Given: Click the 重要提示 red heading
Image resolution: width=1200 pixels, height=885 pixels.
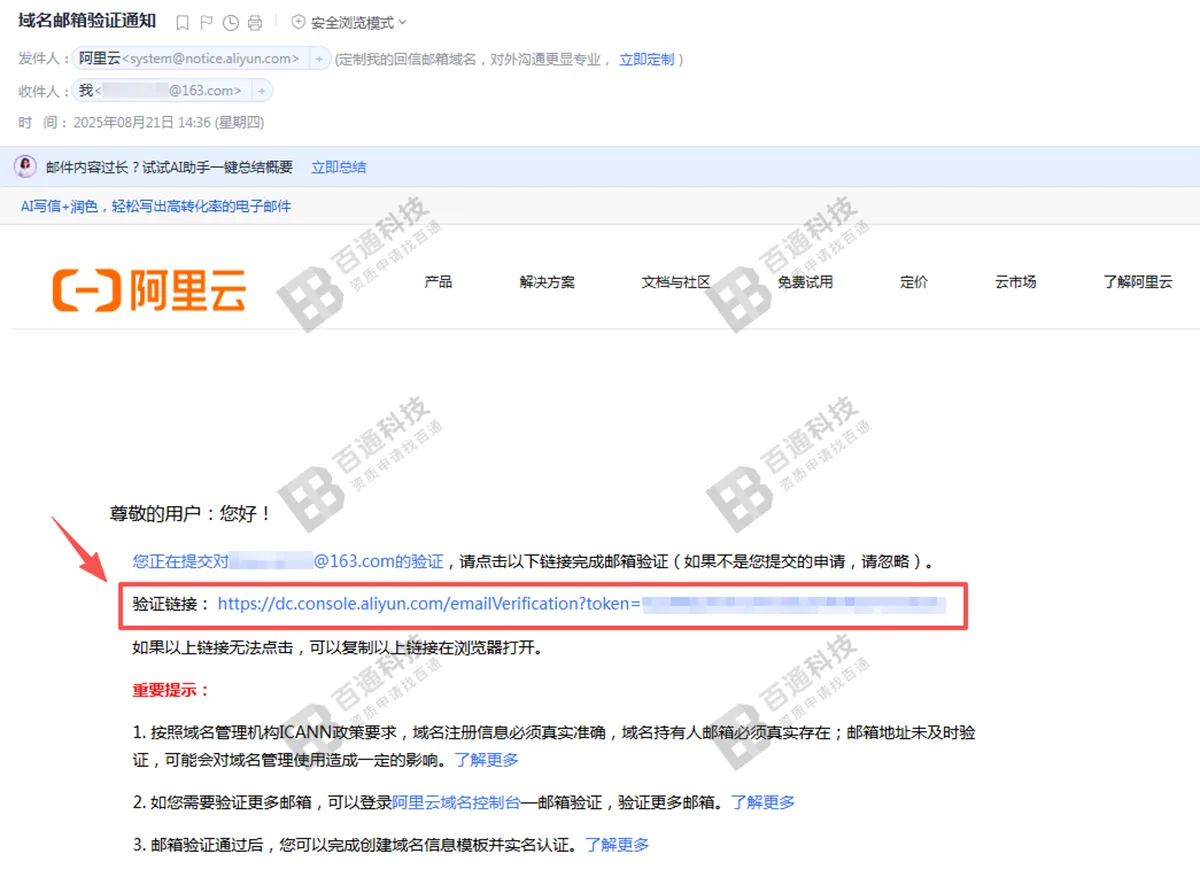Looking at the screenshot, I should click(x=171, y=690).
